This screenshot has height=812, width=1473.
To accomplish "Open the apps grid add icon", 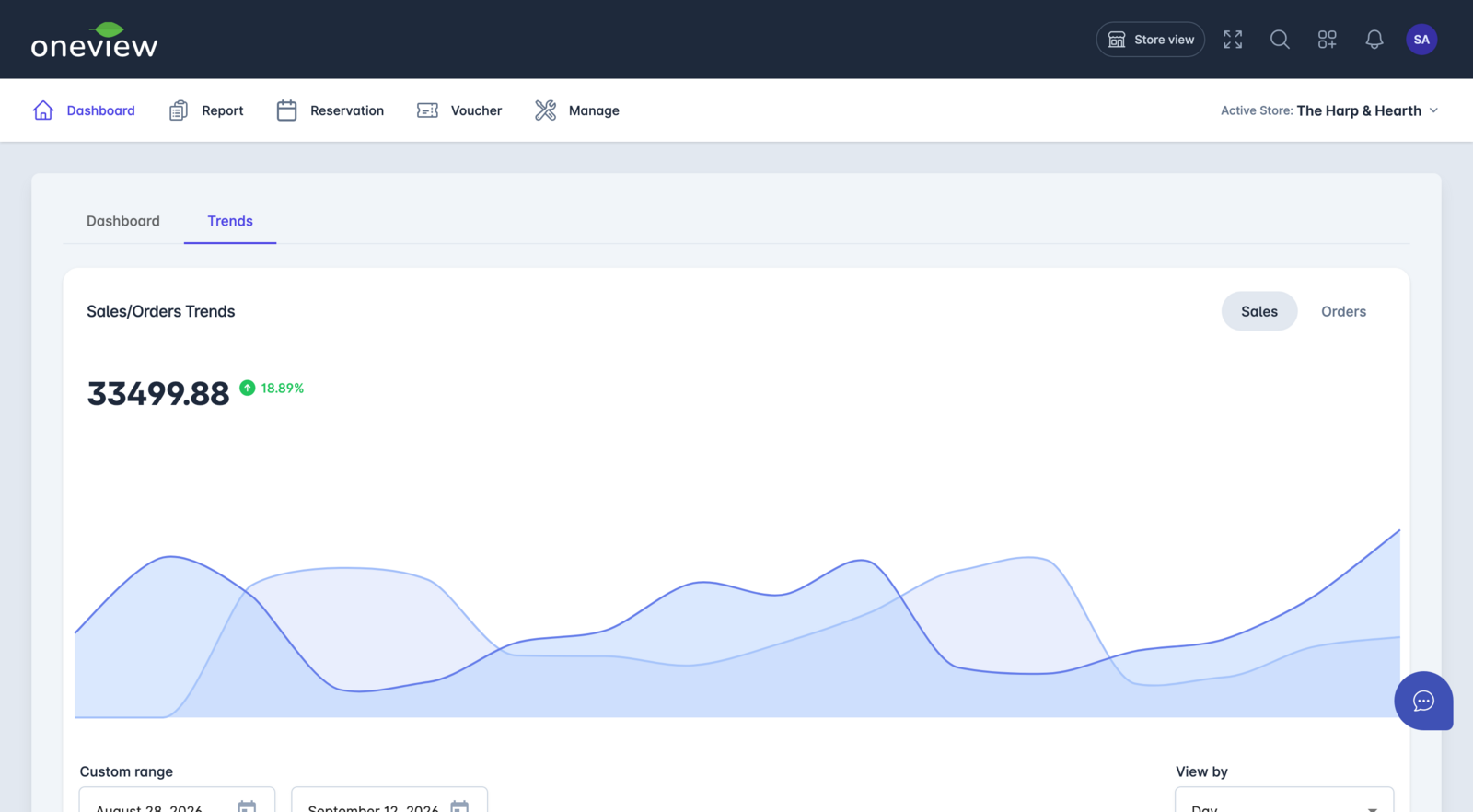I will [1327, 40].
